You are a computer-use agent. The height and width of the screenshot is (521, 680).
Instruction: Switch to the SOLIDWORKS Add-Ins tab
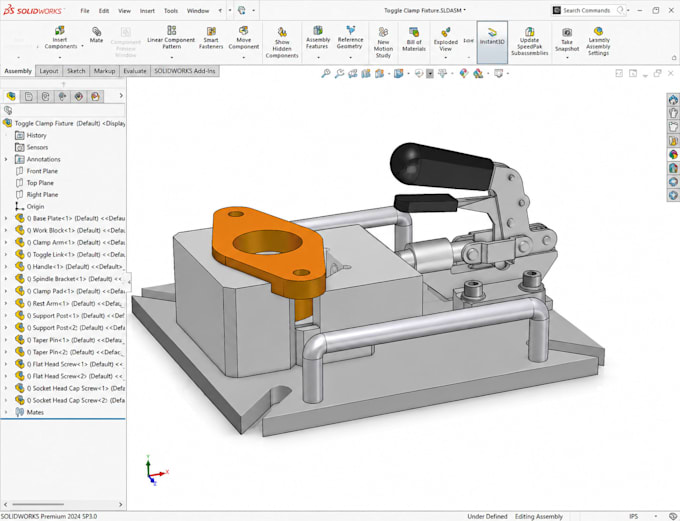click(x=185, y=71)
